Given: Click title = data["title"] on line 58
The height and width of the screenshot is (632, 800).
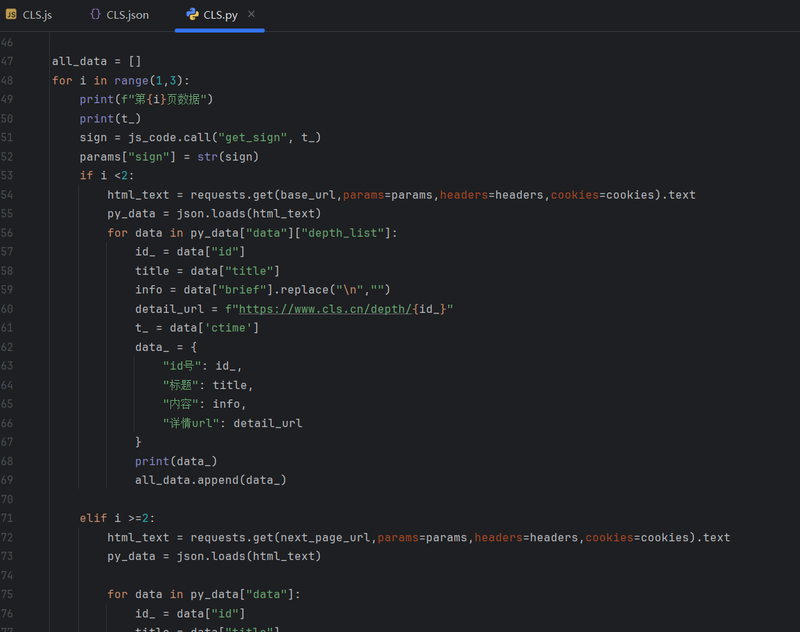Looking at the screenshot, I should tap(207, 271).
